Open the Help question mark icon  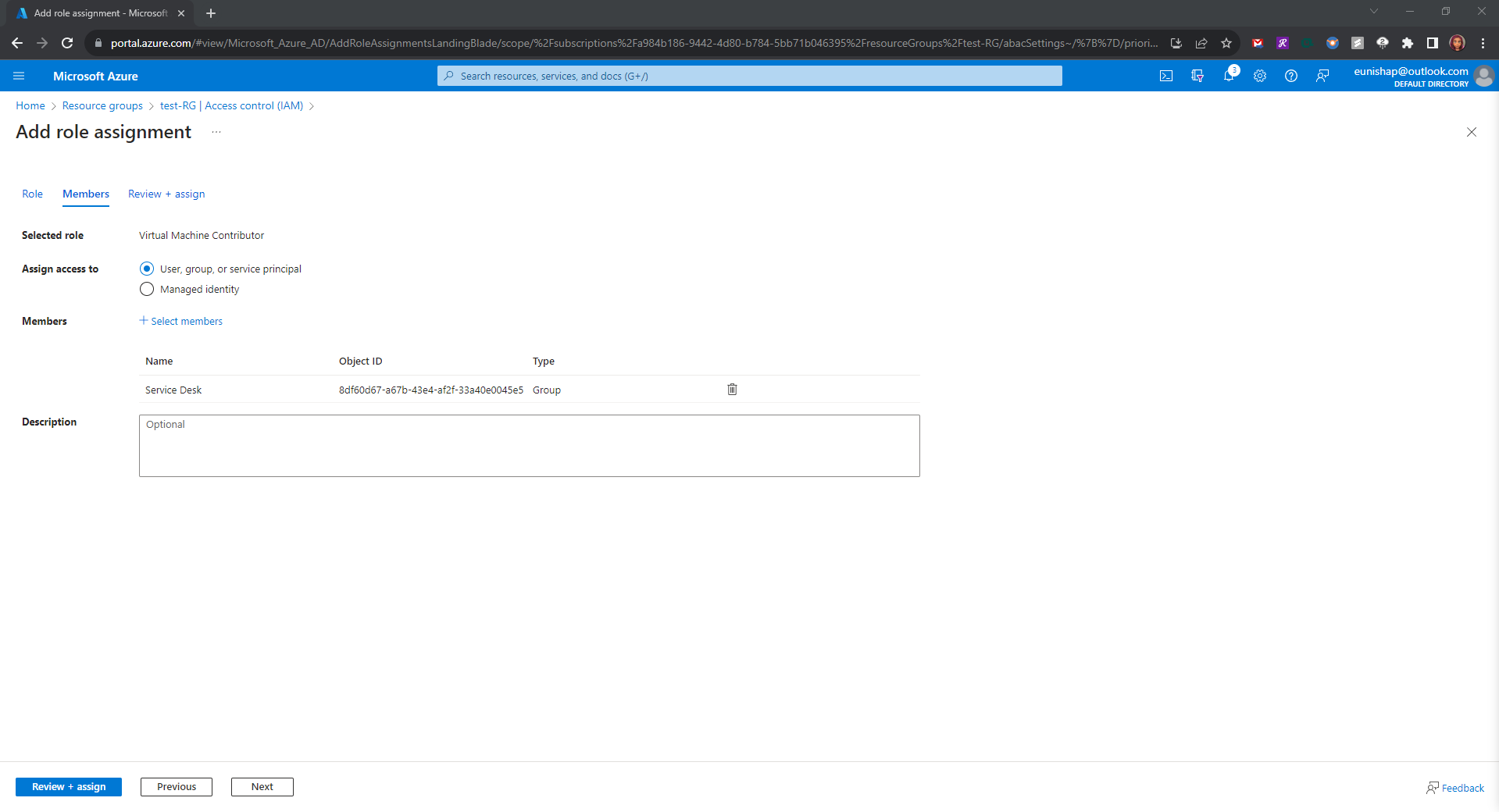pos(1291,76)
